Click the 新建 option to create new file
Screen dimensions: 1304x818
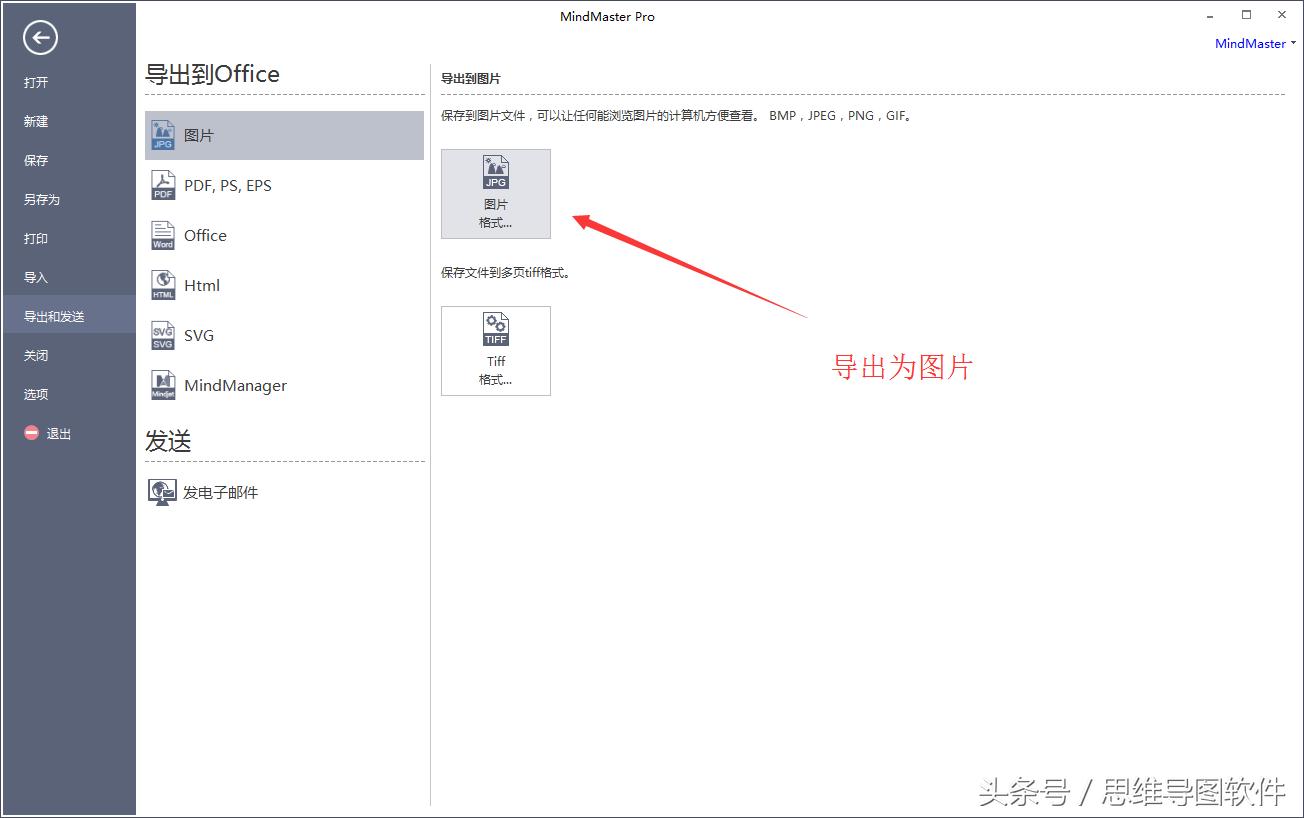pos(35,121)
